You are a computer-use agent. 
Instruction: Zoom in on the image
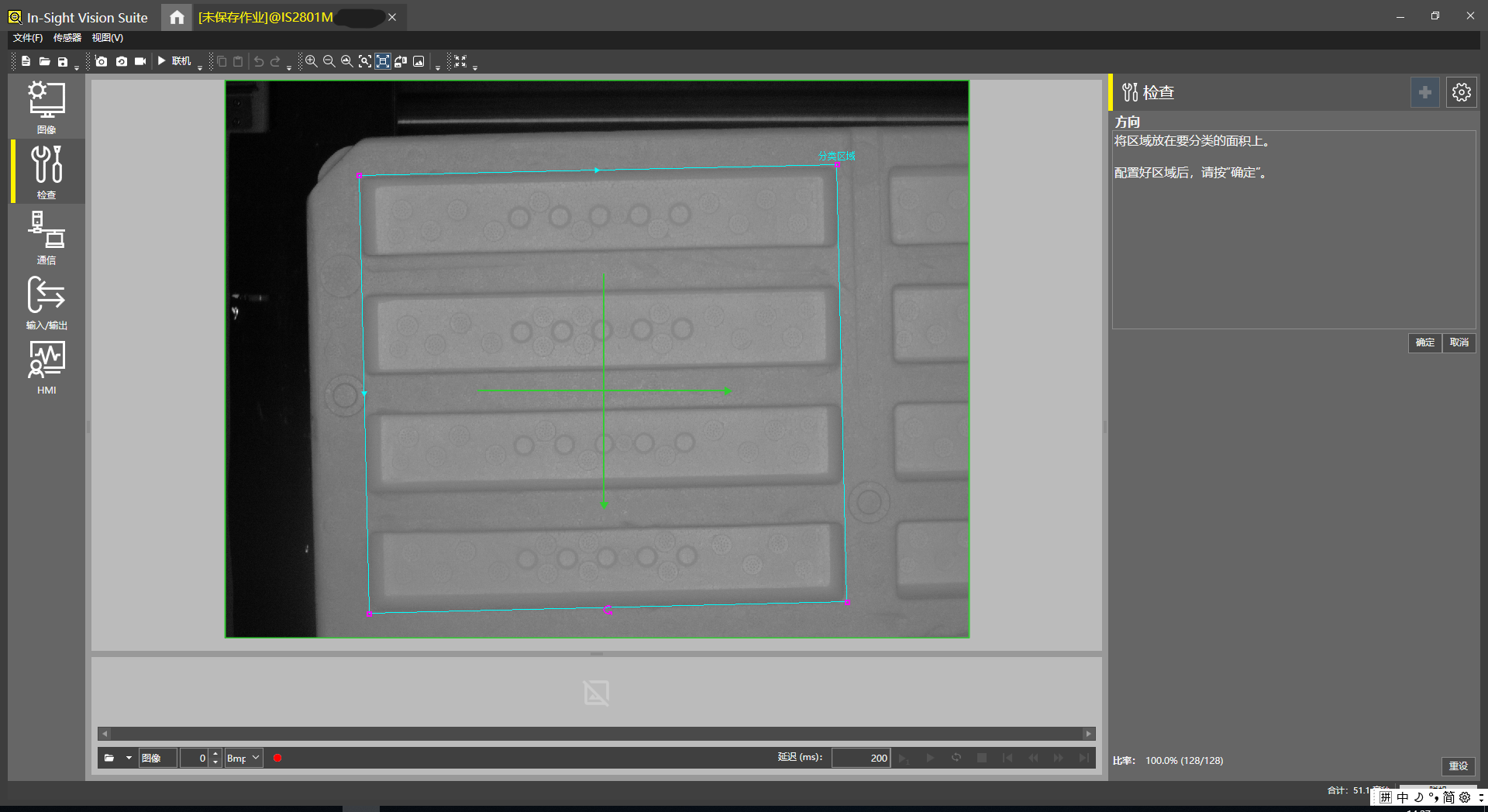311,61
